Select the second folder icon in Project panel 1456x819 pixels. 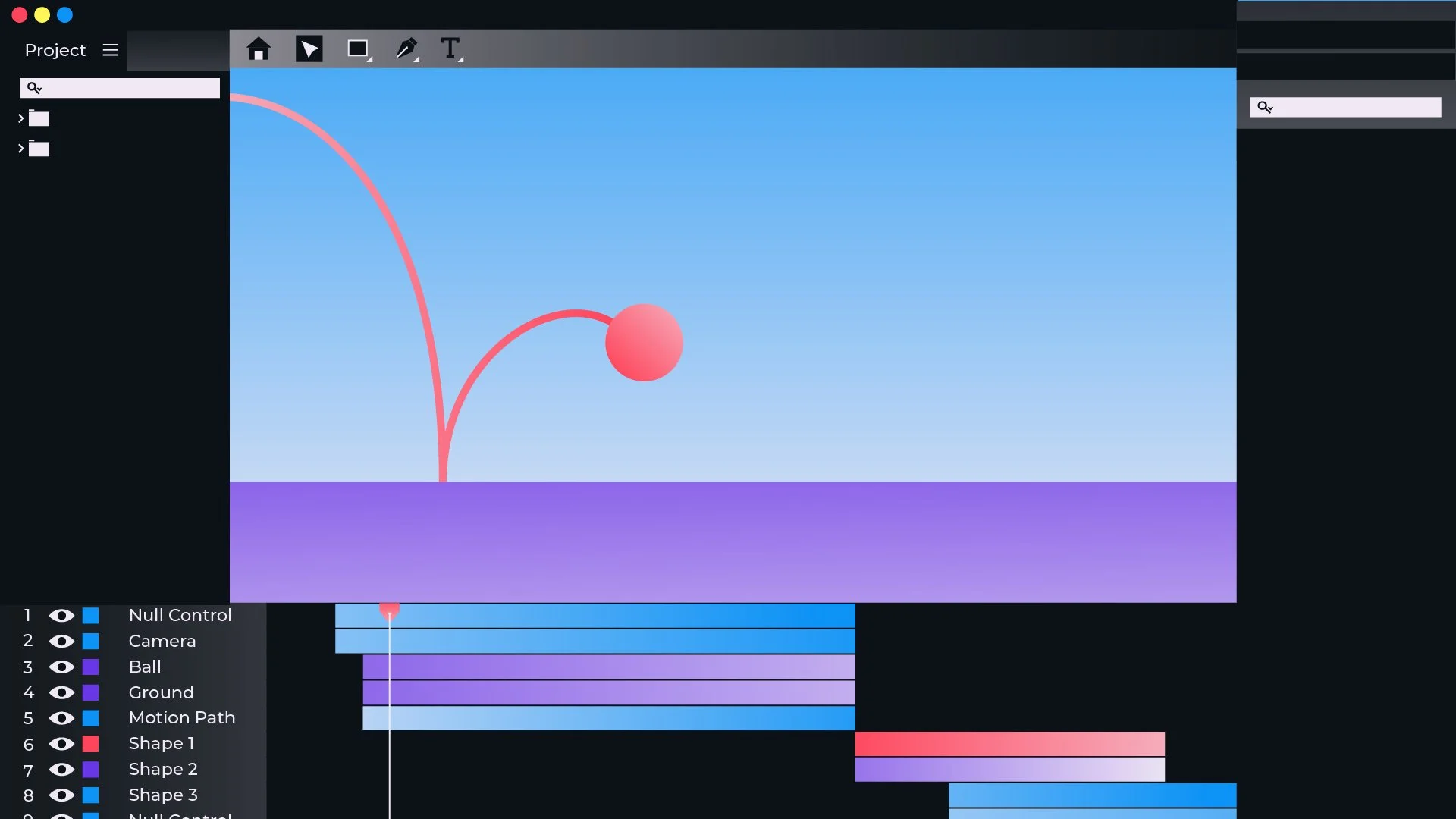click(x=39, y=148)
